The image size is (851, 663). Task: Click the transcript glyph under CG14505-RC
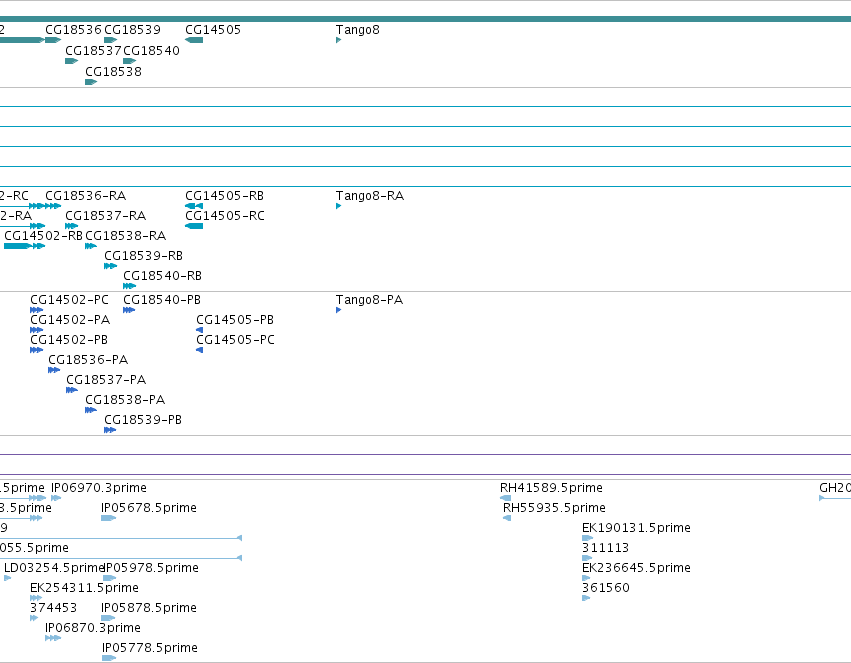pyautogui.click(x=194, y=226)
